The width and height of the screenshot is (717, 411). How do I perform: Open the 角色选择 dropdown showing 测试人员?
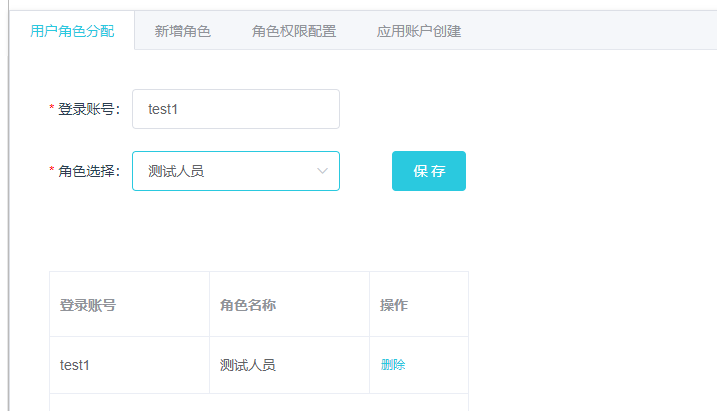(x=225, y=171)
